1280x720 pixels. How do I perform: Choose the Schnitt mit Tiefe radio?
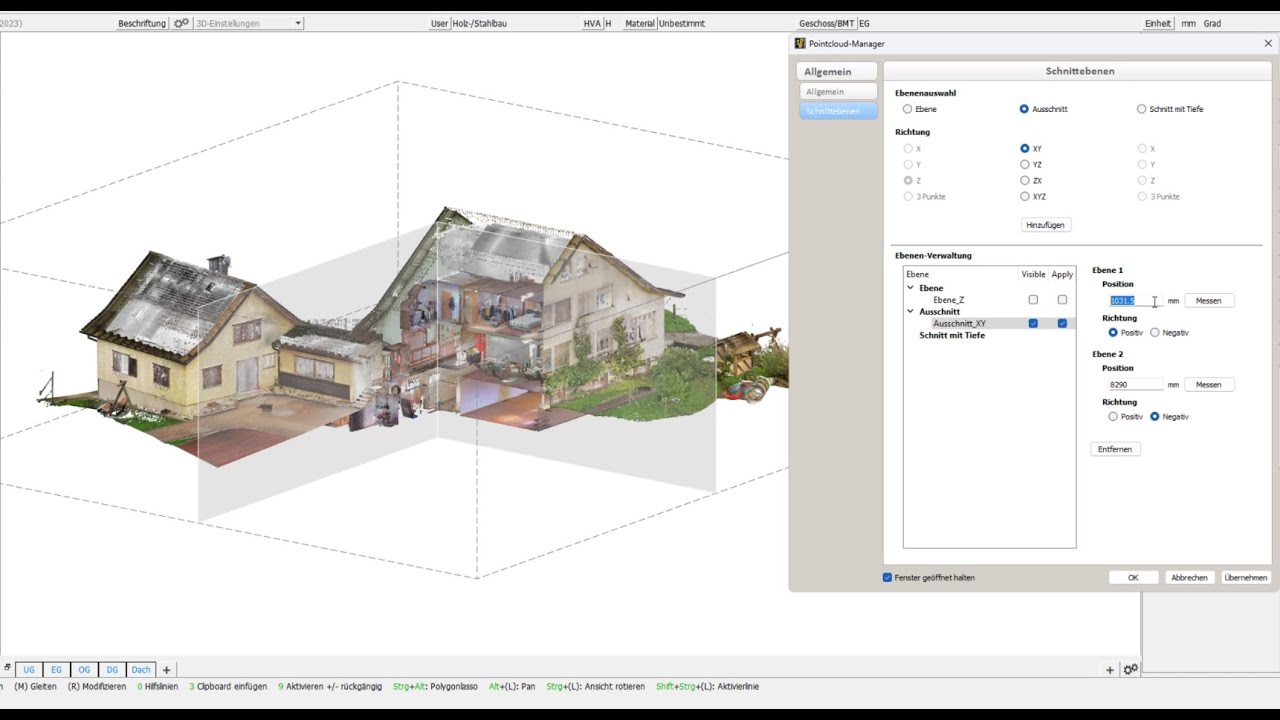click(x=1141, y=109)
